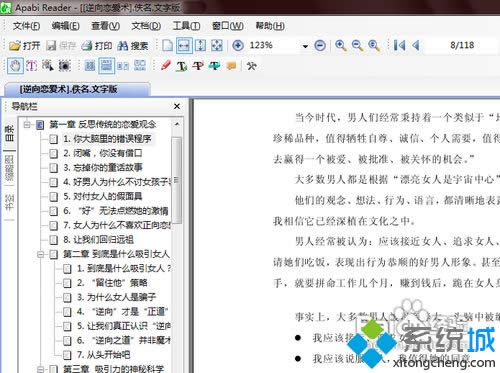Open the 查看(V) menu
The width and height of the screenshot is (500, 373).
[106, 26]
